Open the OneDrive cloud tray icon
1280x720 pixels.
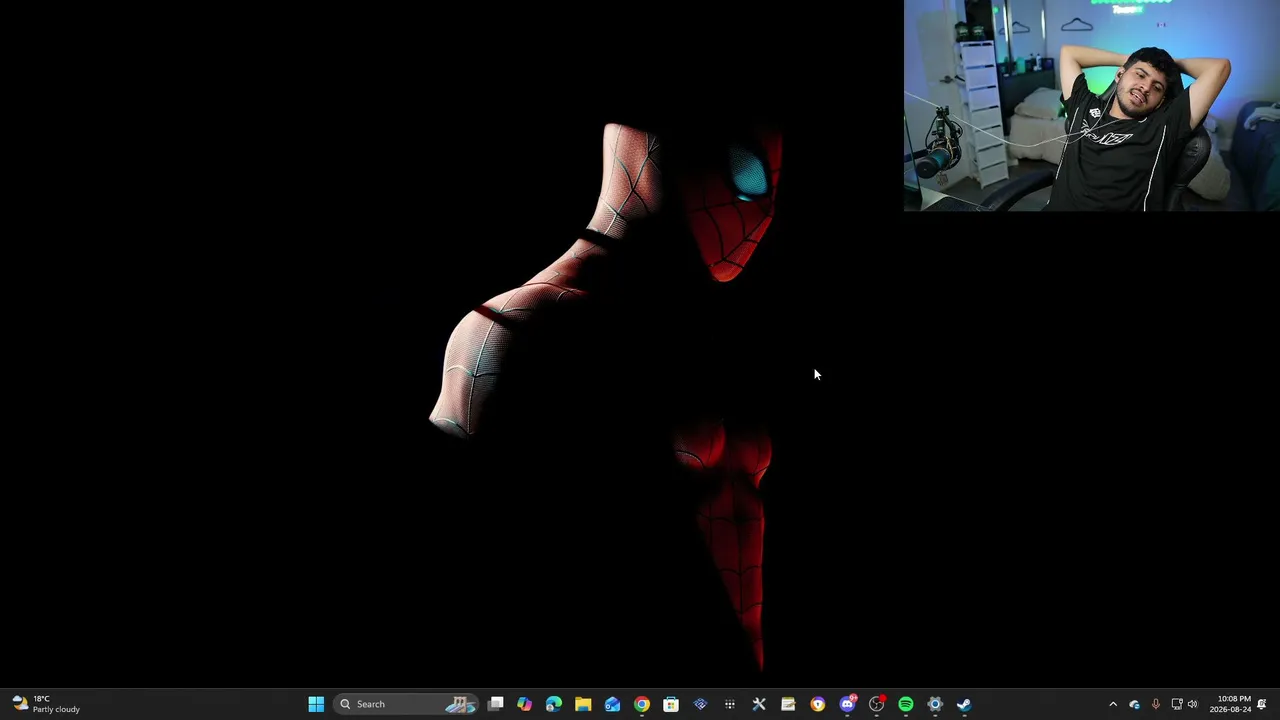tap(1134, 704)
